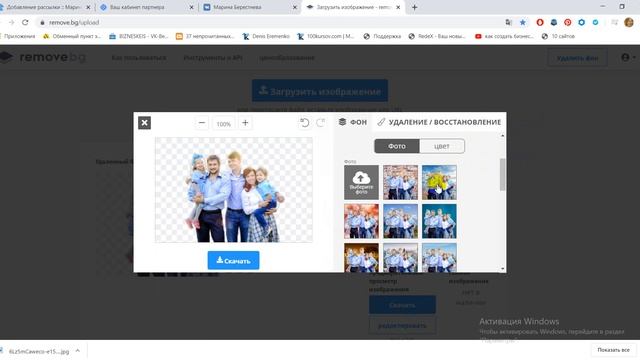
Task: Open the как создать бизнес YouTube bookmark
Action: pyautogui.click(x=504, y=36)
